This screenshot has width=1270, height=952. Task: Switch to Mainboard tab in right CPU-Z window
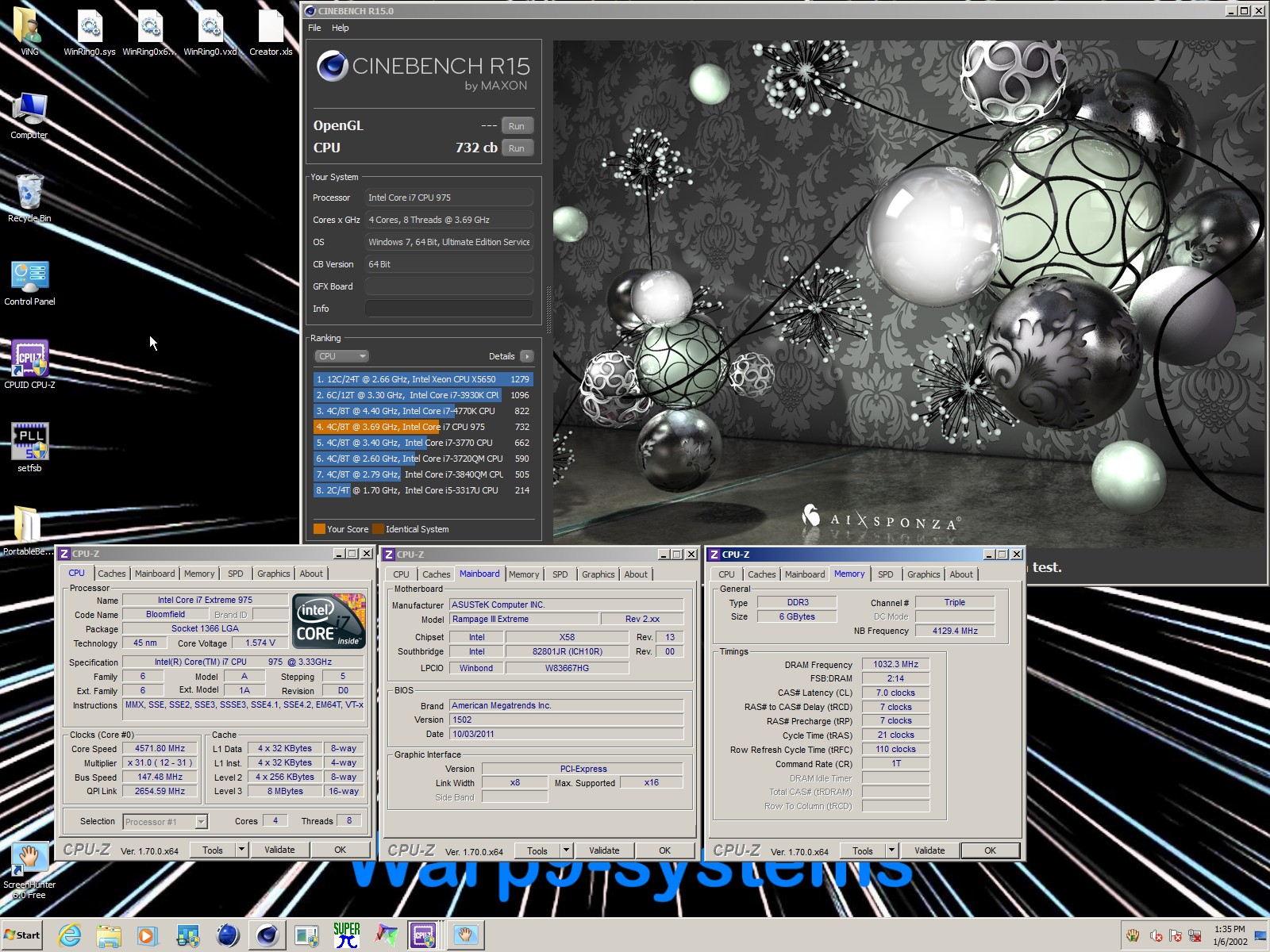pyautogui.click(x=805, y=574)
